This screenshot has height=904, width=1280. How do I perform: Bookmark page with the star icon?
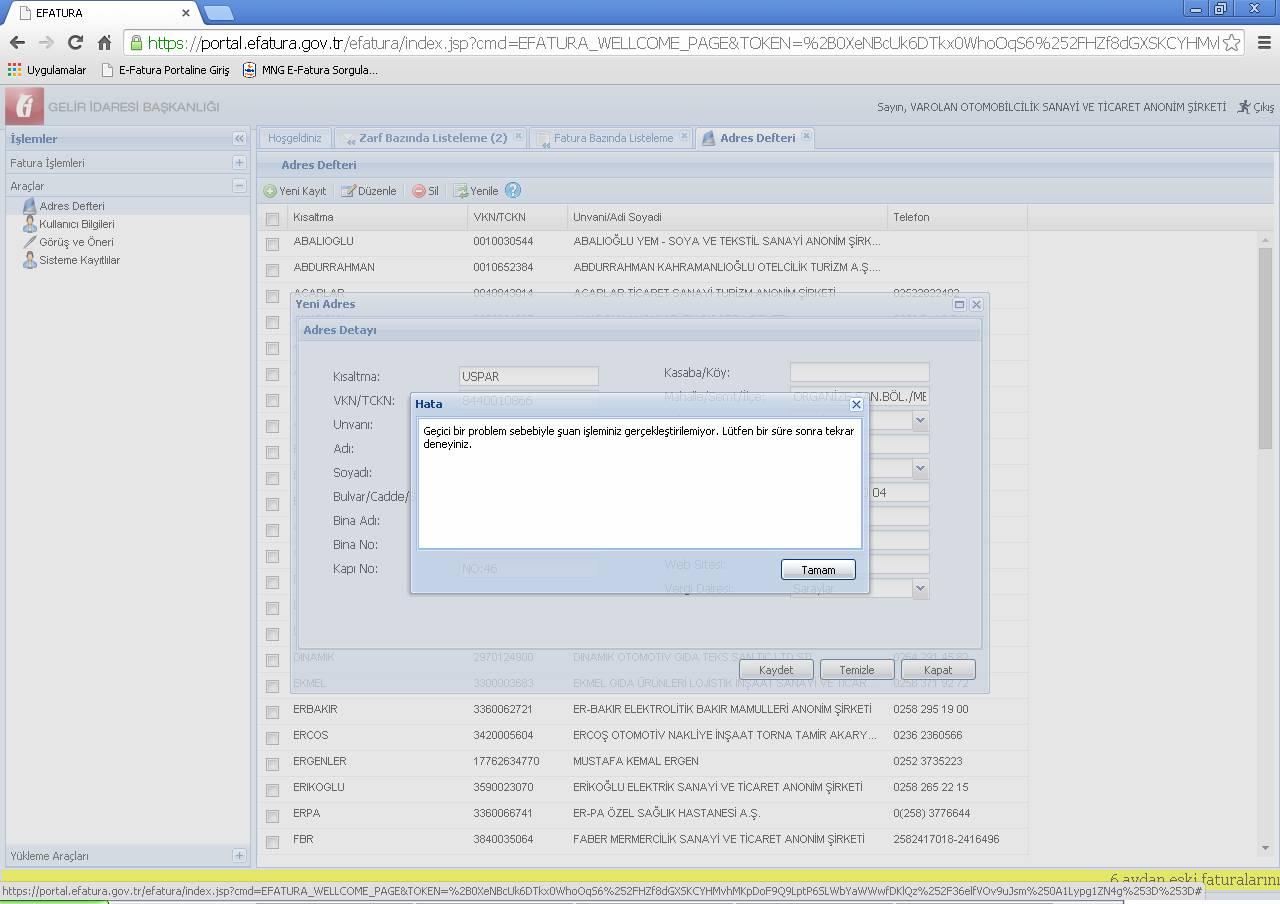(1232, 42)
